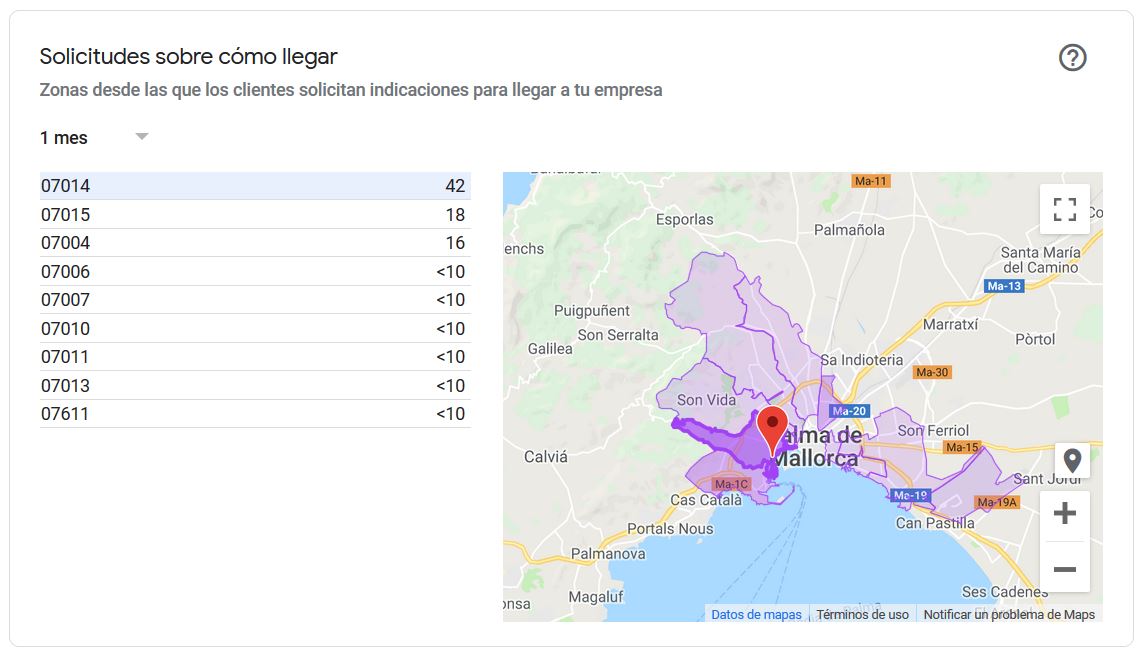Open the time period dropdown arrow
The image size is (1144, 657).
pyautogui.click(x=142, y=137)
